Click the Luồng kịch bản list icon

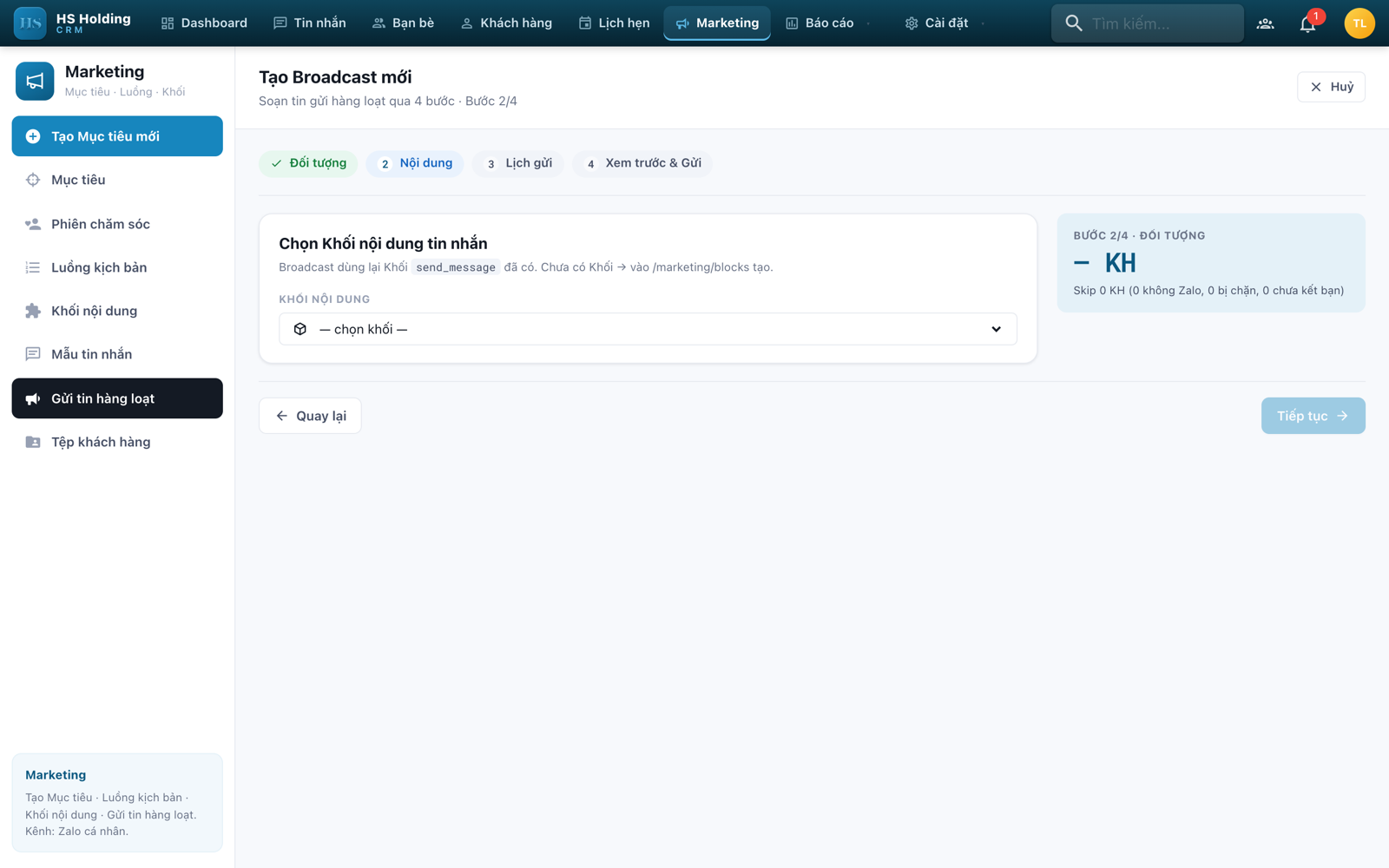[33, 267]
